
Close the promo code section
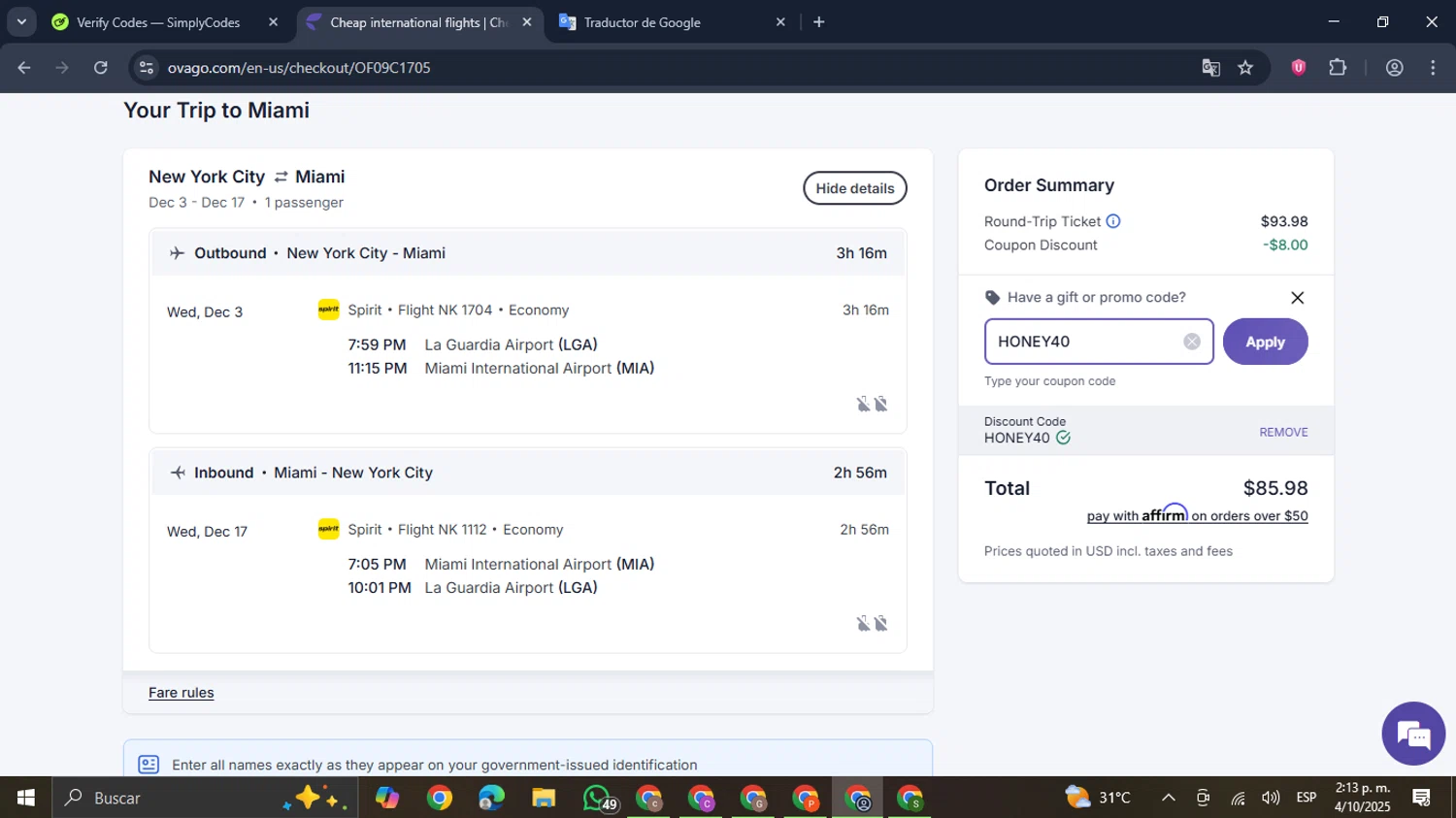tap(1297, 298)
